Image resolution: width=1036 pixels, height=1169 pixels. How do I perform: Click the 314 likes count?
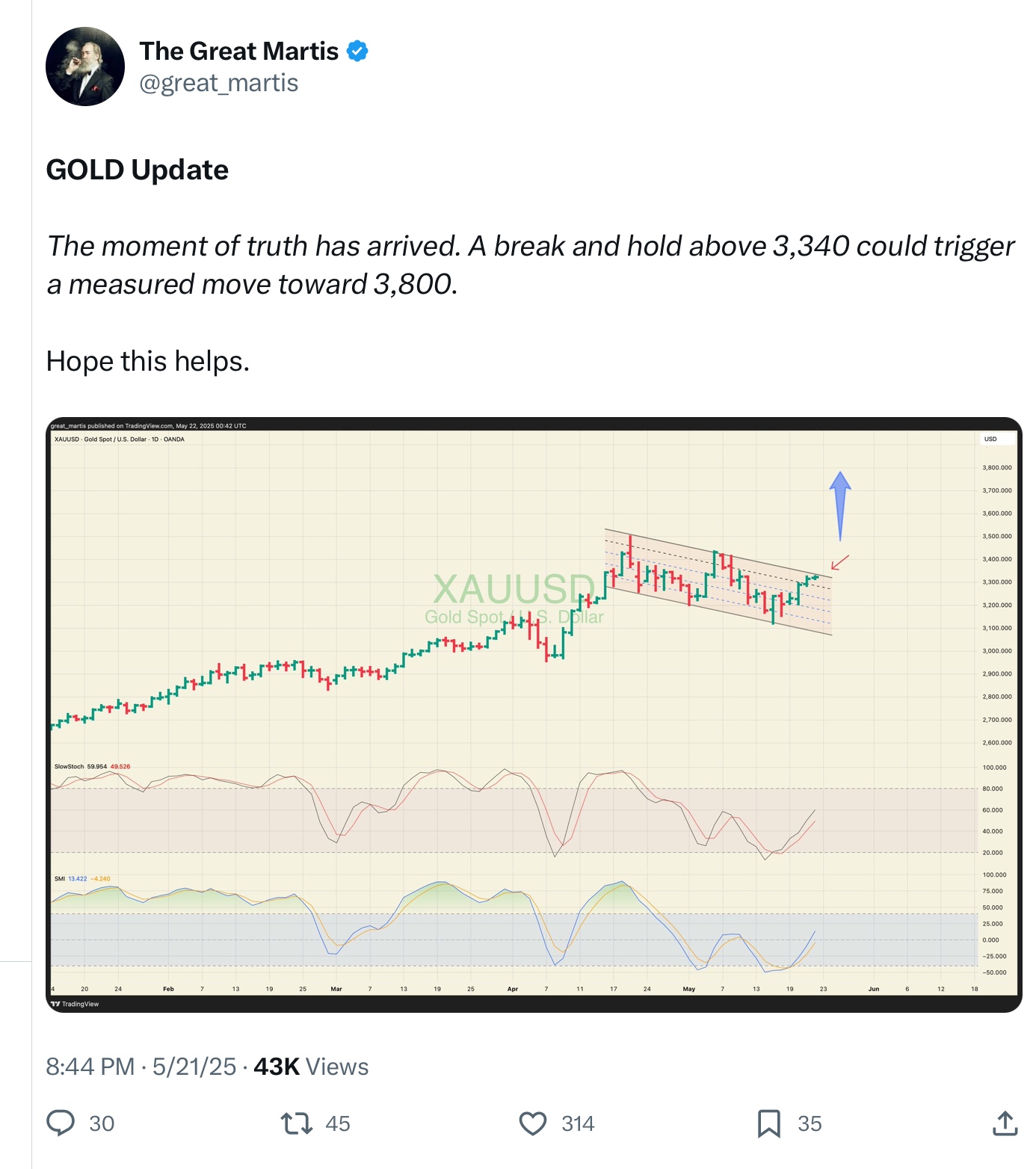pos(578,1123)
